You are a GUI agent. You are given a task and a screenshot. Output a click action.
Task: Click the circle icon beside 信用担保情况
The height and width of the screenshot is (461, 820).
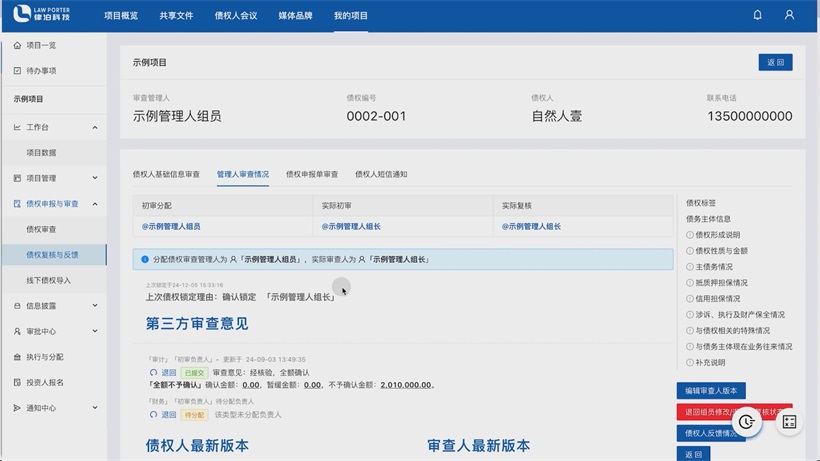(x=690, y=299)
